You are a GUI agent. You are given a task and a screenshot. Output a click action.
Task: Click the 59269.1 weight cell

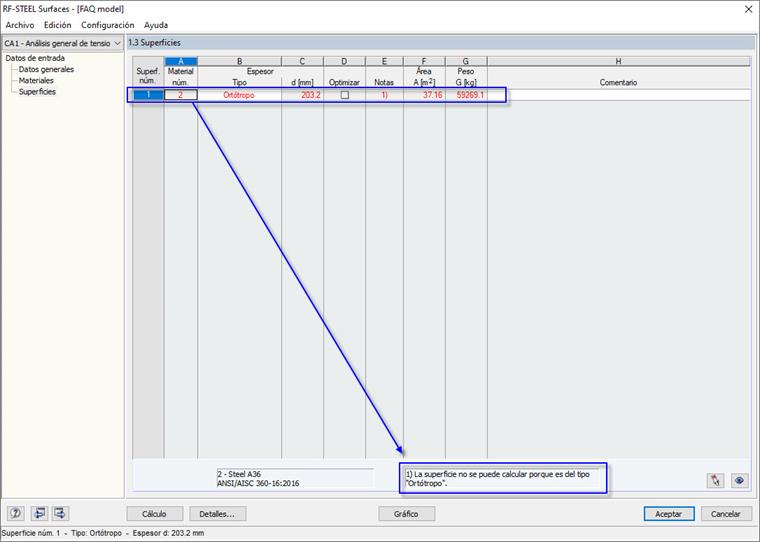point(466,95)
